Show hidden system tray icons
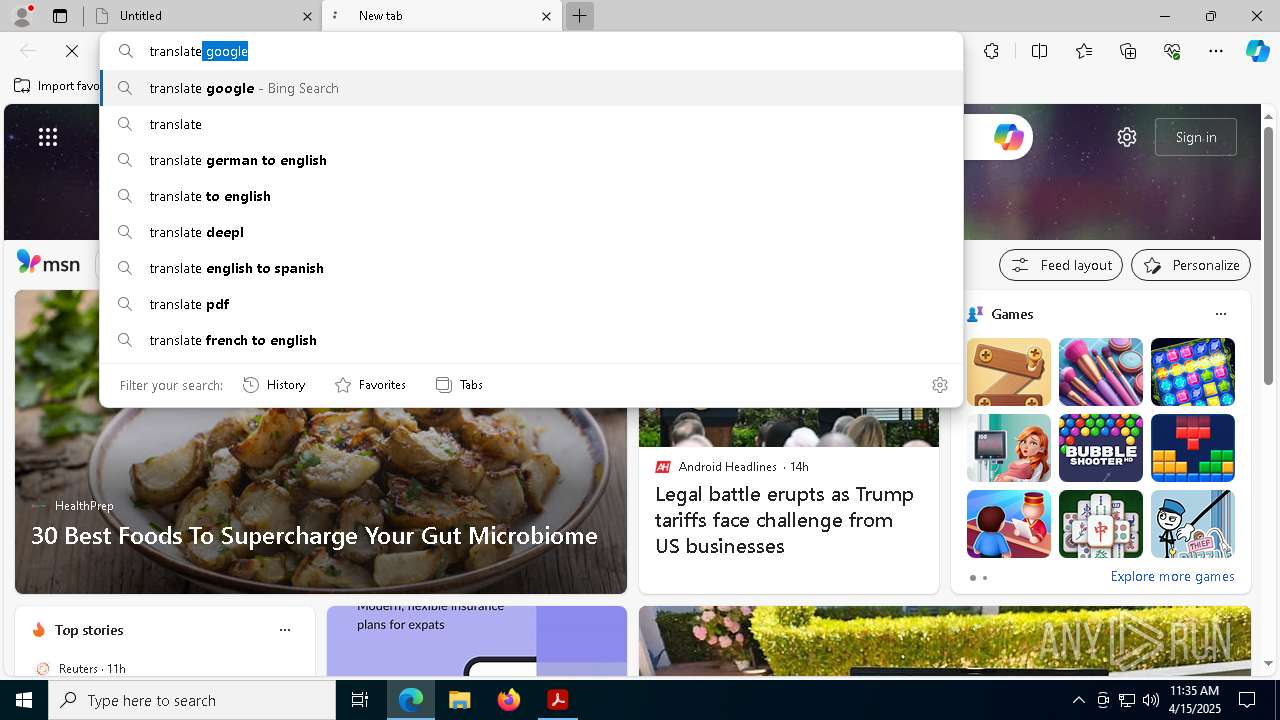Image resolution: width=1280 pixels, height=720 pixels. point(1078,700)
